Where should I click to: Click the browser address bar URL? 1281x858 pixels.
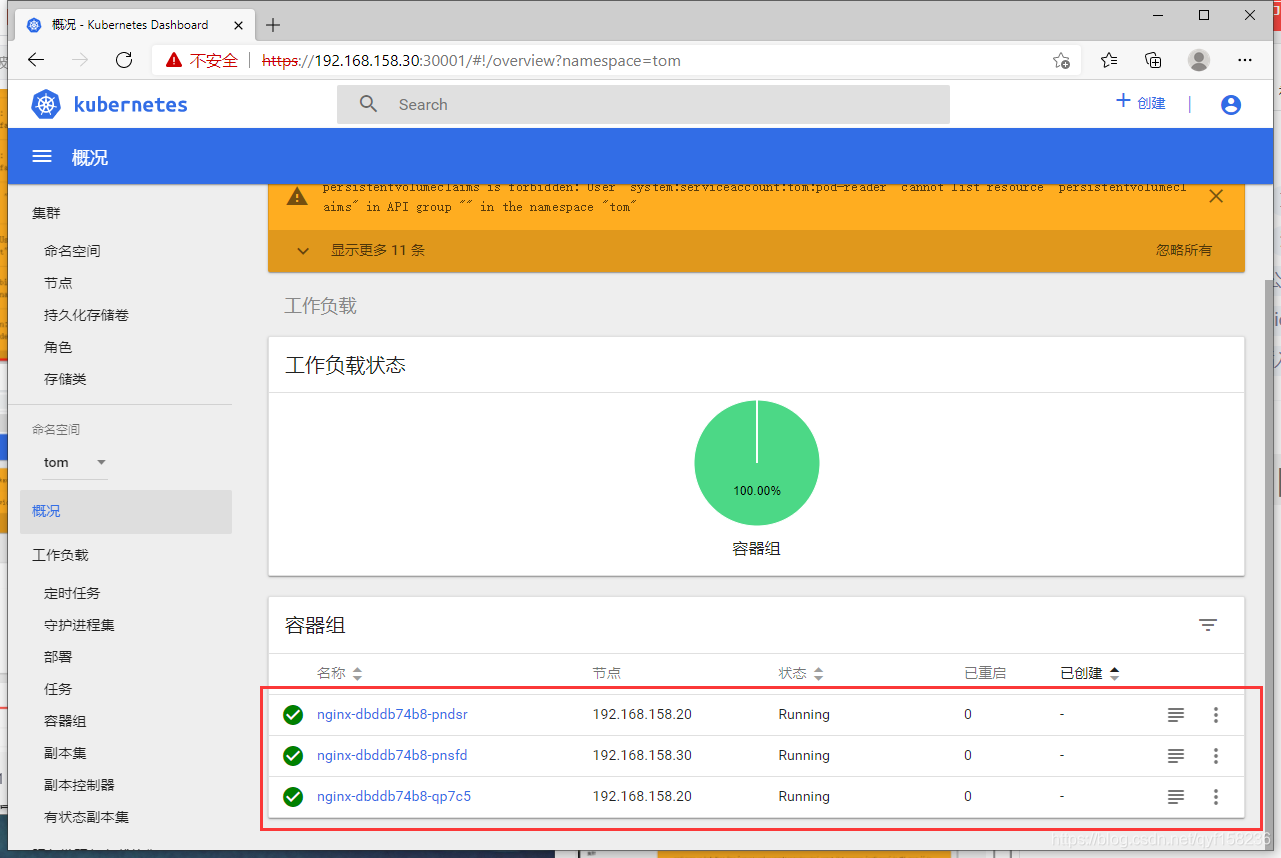tap(471, 60)
